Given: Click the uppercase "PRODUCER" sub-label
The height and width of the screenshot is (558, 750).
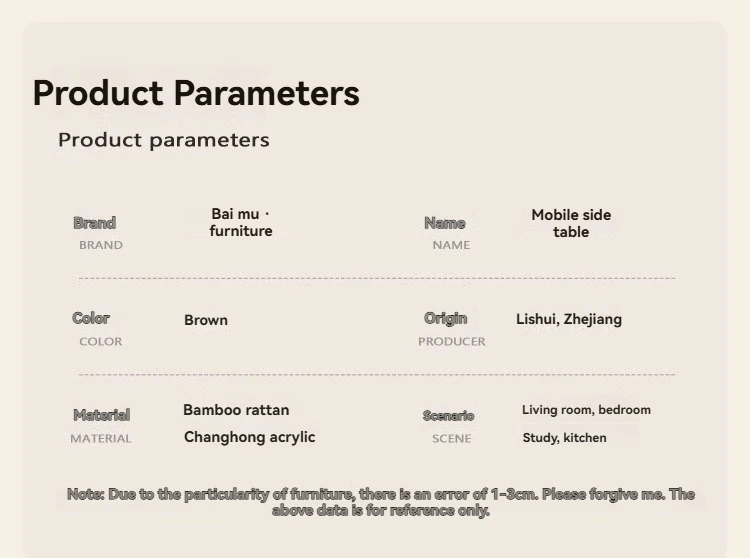Looking at the screenshot, I should point(452,342).
